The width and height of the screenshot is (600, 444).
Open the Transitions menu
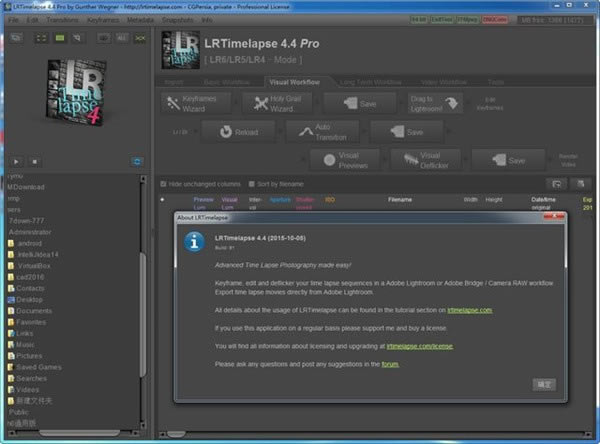click(x=62, y=20)
